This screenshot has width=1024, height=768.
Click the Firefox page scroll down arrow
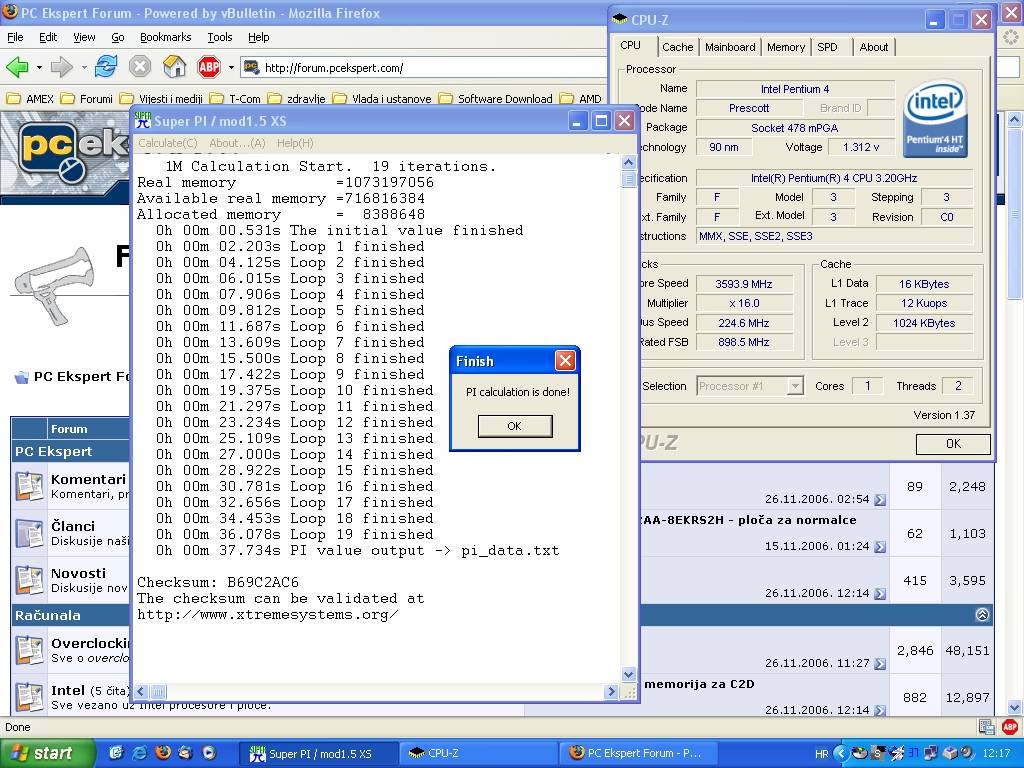coord(1014,707)
